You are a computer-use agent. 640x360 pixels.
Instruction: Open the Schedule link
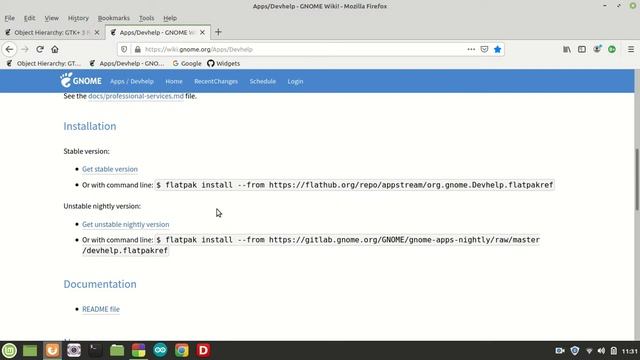click(263, 81)
